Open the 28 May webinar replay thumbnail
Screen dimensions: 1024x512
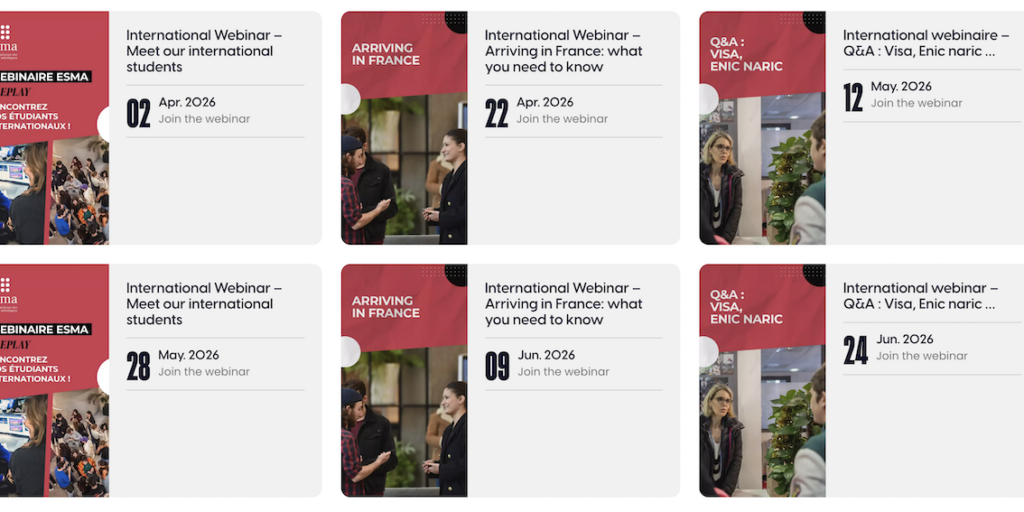[x=54, y=381]
